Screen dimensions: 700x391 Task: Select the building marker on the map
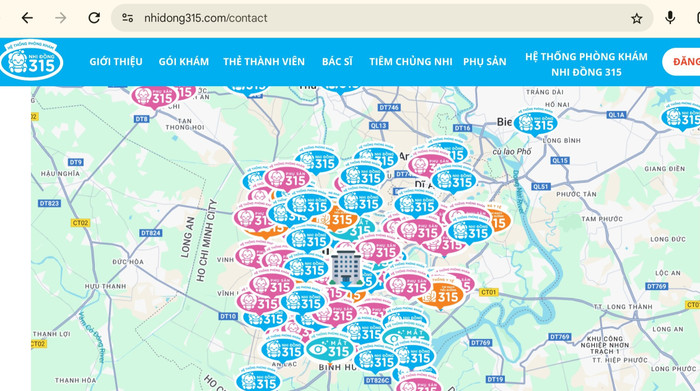(x=346, y=267)
